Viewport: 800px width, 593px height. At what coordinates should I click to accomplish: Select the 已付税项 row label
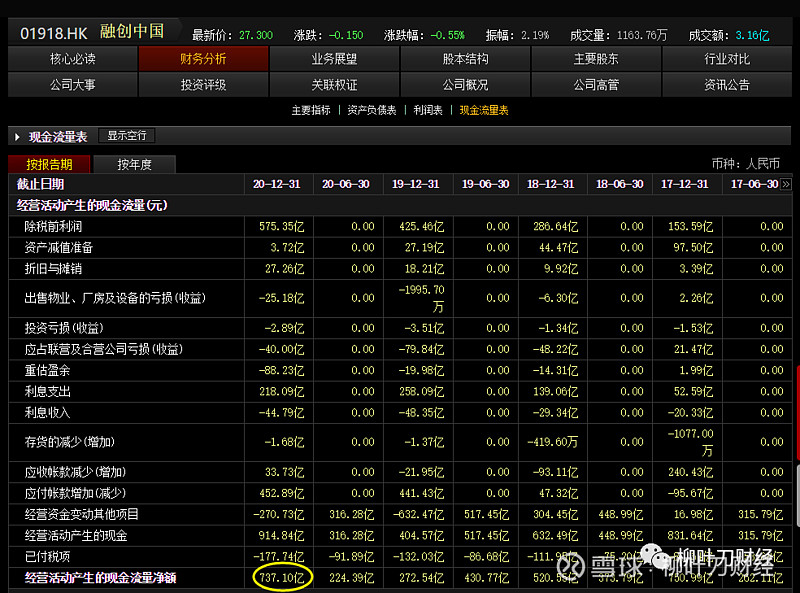47,557
